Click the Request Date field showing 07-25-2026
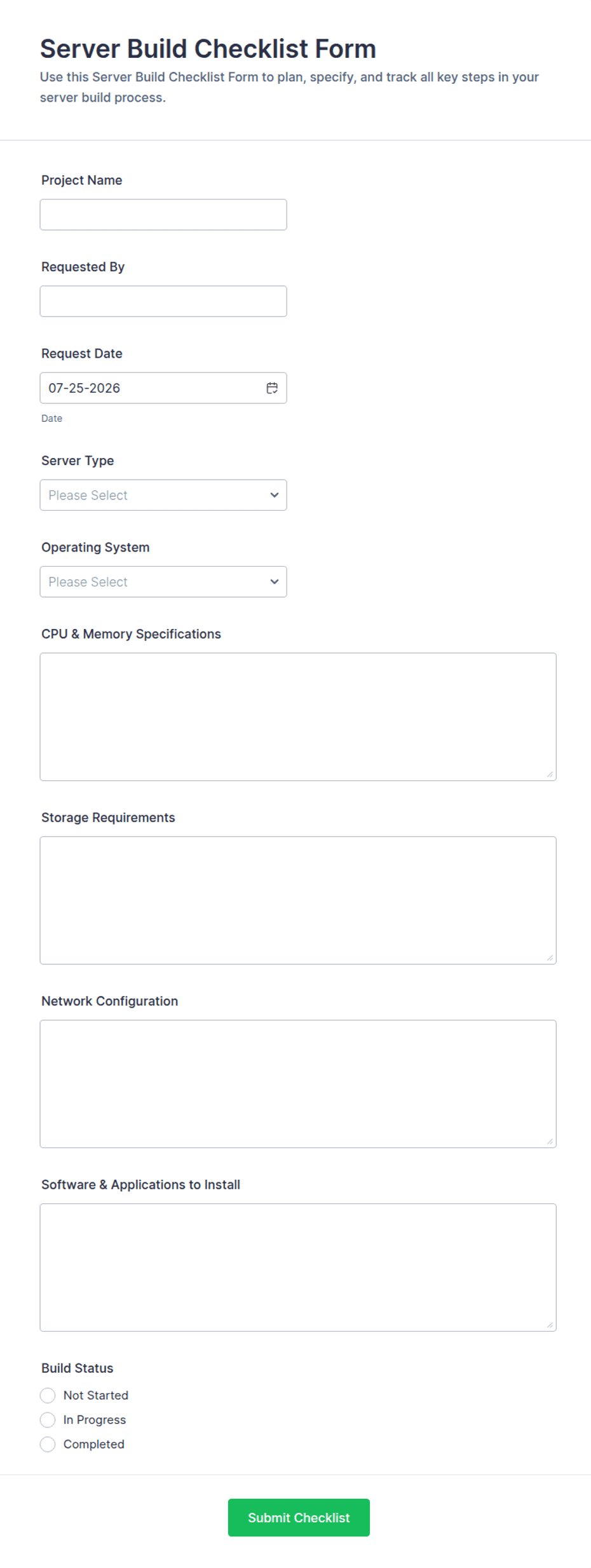Image resolution: width=591 pixels, height=1568 pixels. 163,388
